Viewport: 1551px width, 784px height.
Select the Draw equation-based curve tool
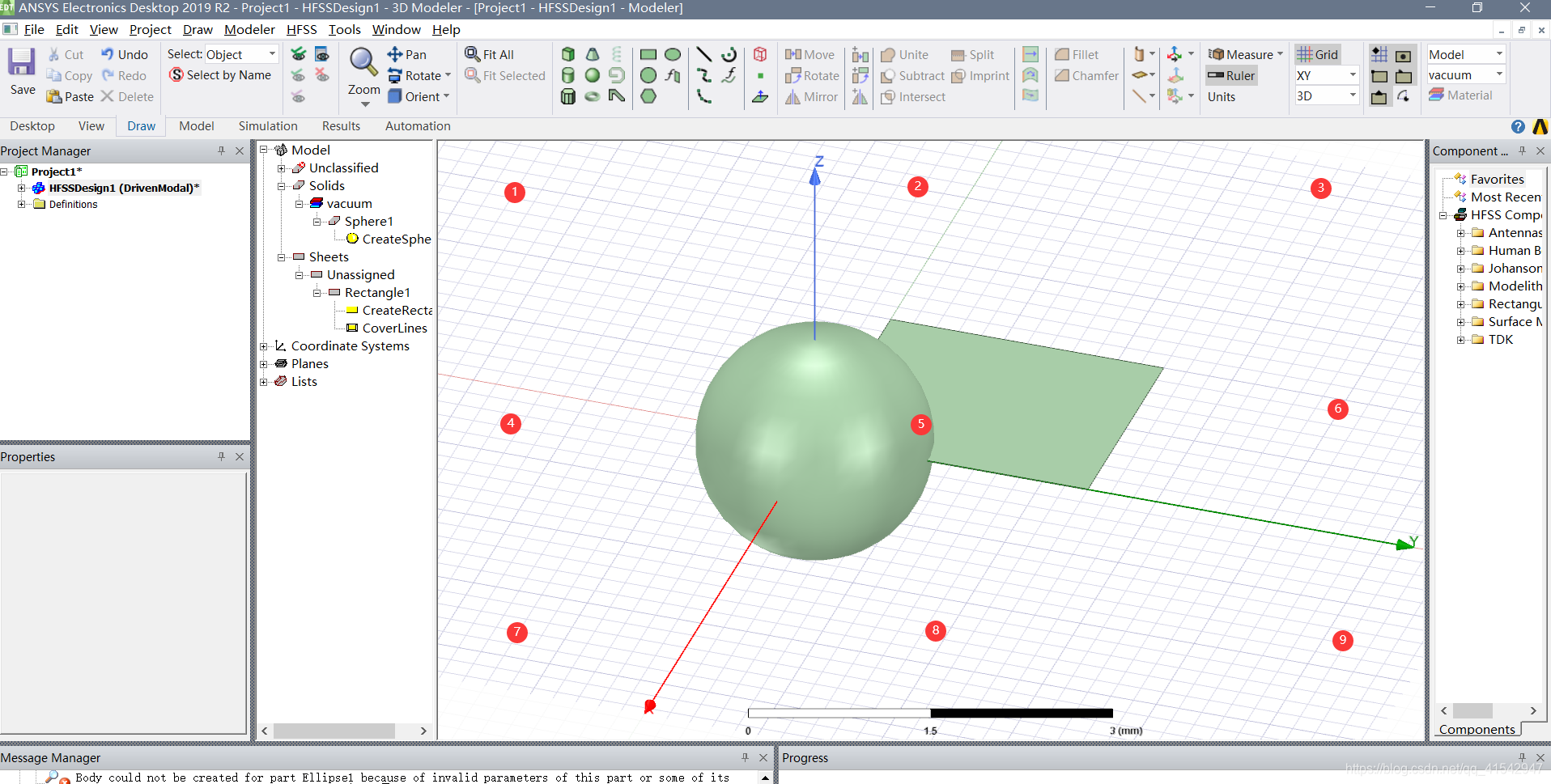[x=729, y=75]
